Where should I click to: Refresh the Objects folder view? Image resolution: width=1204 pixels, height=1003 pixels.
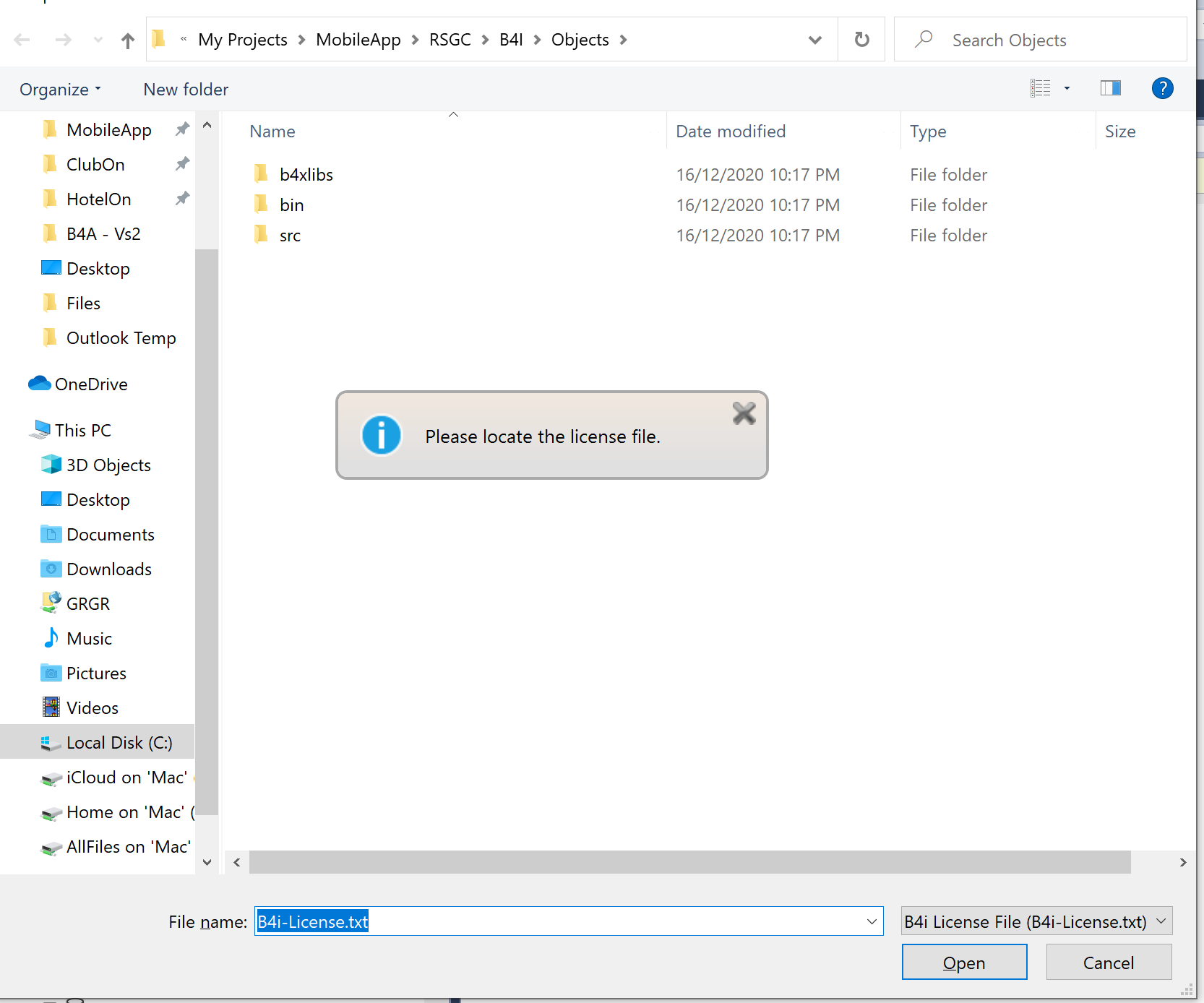click(x=861, y=40)
